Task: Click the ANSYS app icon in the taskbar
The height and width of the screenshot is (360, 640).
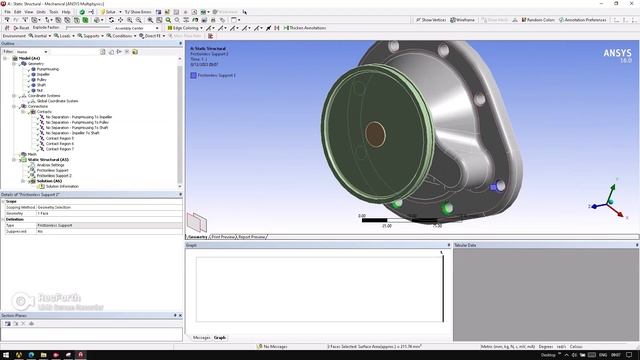Action: (81, 355)
